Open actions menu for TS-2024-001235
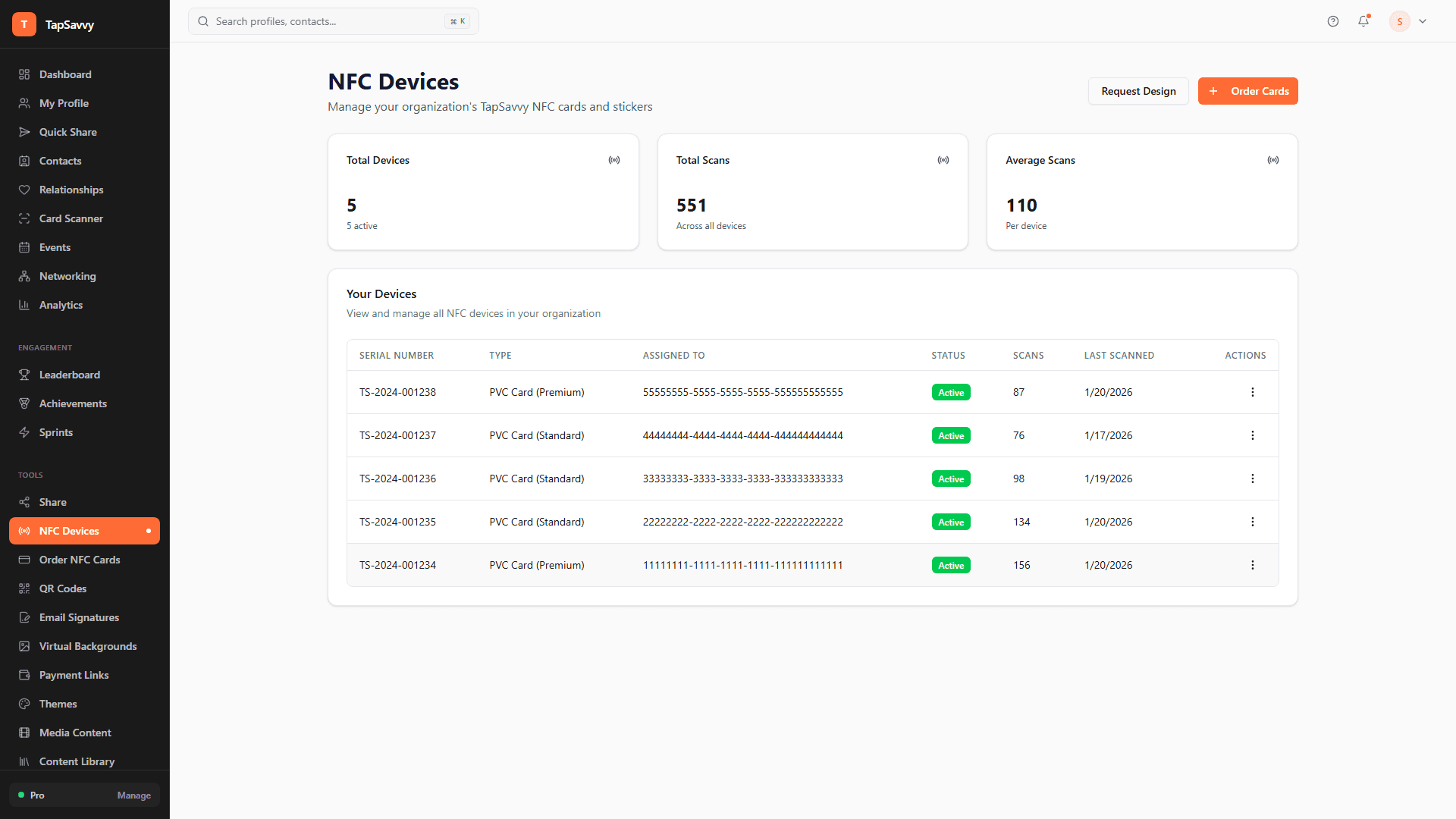 click(1252, 522)
